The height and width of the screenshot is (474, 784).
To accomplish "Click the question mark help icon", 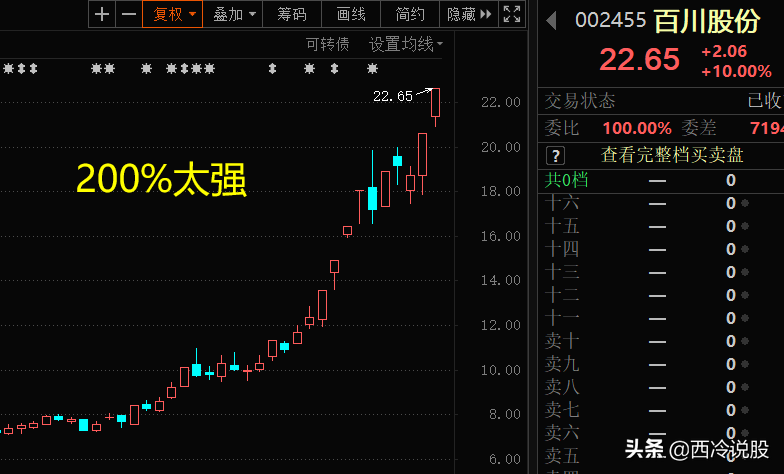I will pyautogui.click(x=556, y=156).
